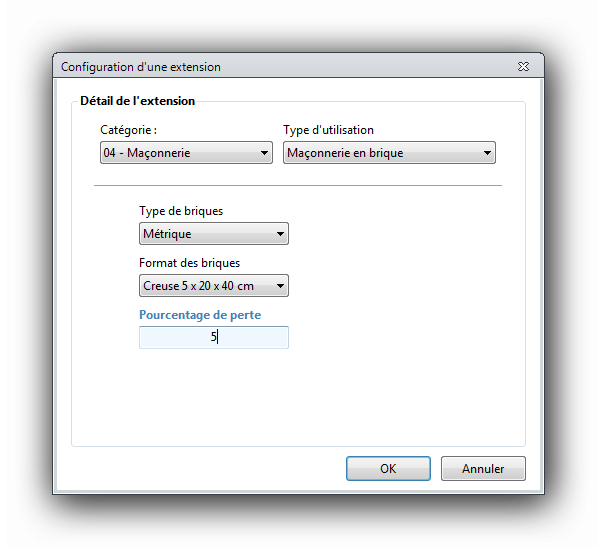Confirm the settings with the OK button
The width and height of the screenshot is (597, 547).
tap(388, 468)
